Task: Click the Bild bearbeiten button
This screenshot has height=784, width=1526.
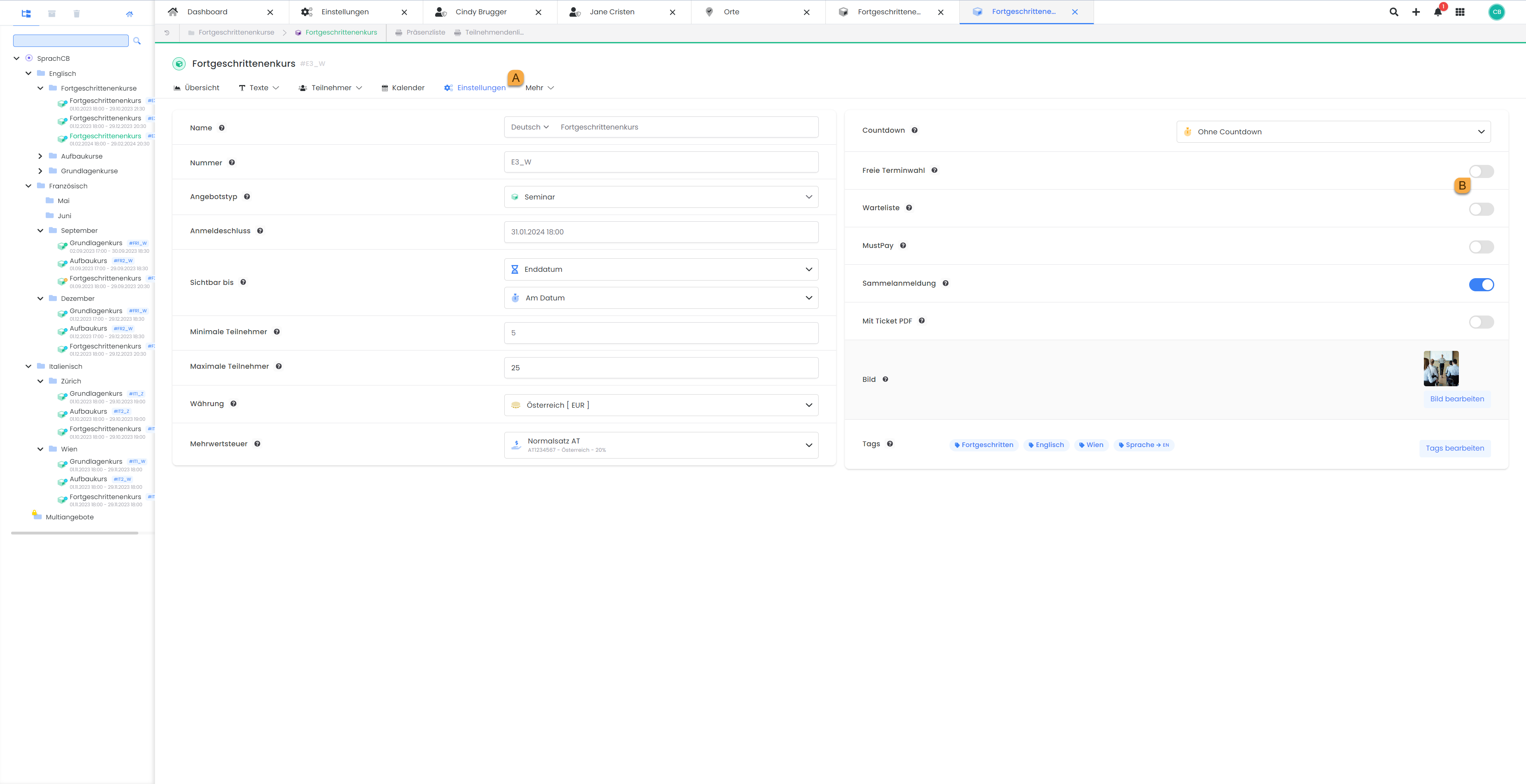Action: 1457,399
